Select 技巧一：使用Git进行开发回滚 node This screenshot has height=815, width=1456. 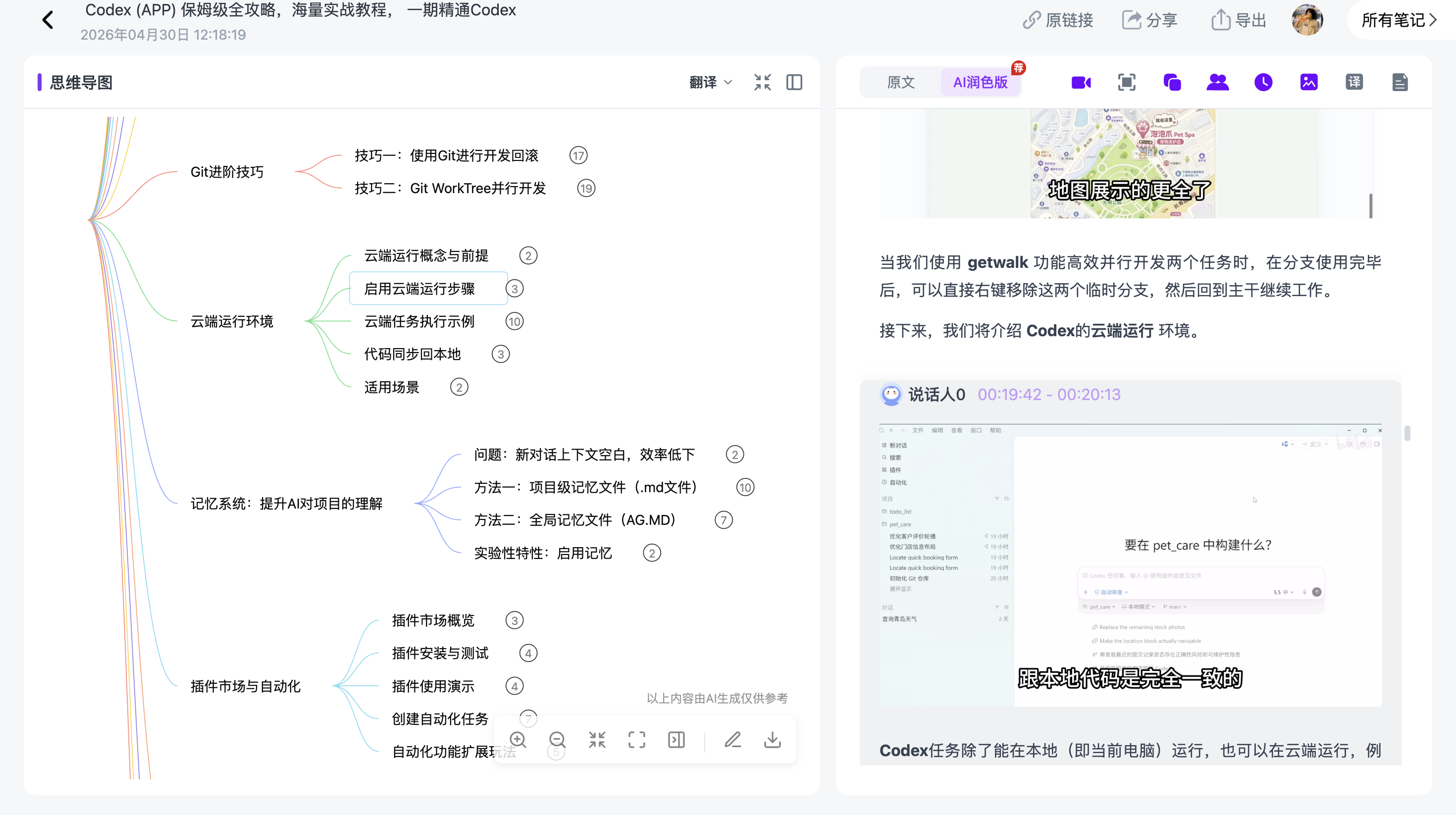(x=447, y=155)
